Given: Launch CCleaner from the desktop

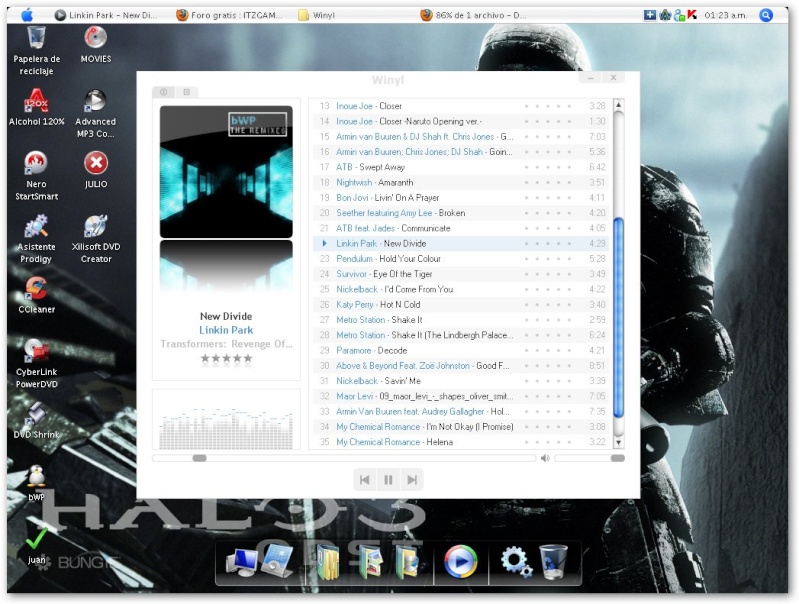Looking at the screenshot, I should pyautogui.click(x=36, y=295).
